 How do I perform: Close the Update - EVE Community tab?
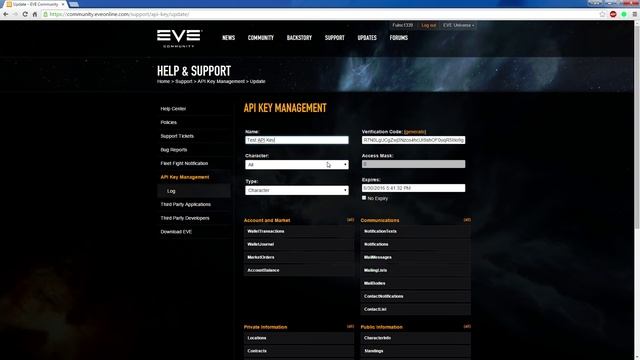(x=63, y=4)
